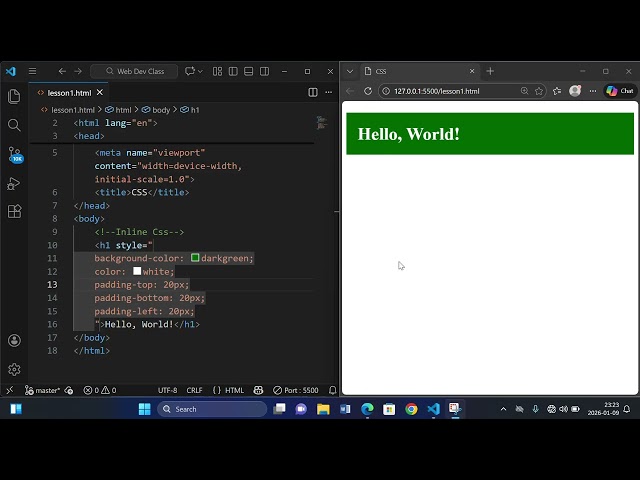Toggle the bottom panel layout button
The height and width of the screenshot is (480, 640).
point(248,71)
